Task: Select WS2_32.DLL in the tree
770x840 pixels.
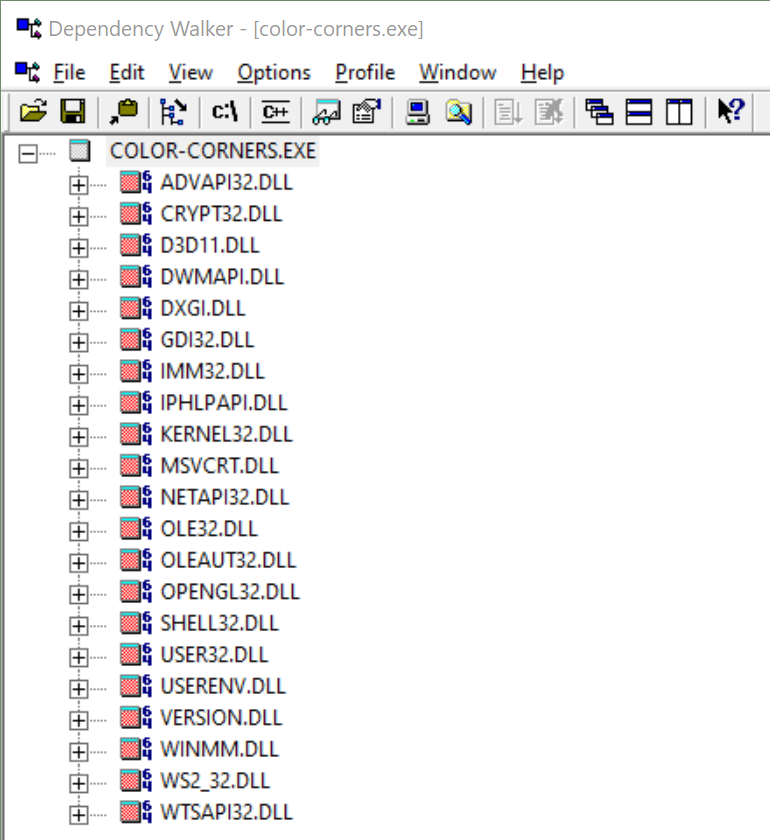Action: [x=215, y=781]
